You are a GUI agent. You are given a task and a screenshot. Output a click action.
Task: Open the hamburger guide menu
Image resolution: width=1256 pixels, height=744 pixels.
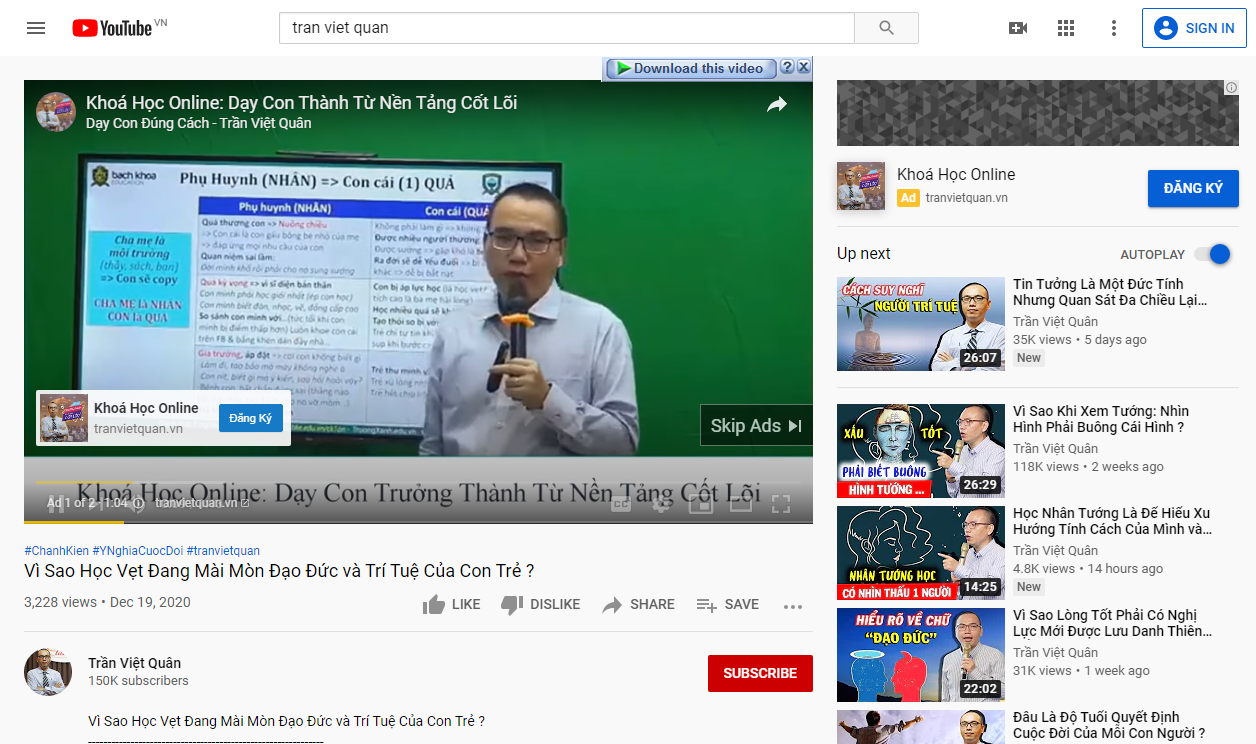pyautogui.click(x=36, y=28)
